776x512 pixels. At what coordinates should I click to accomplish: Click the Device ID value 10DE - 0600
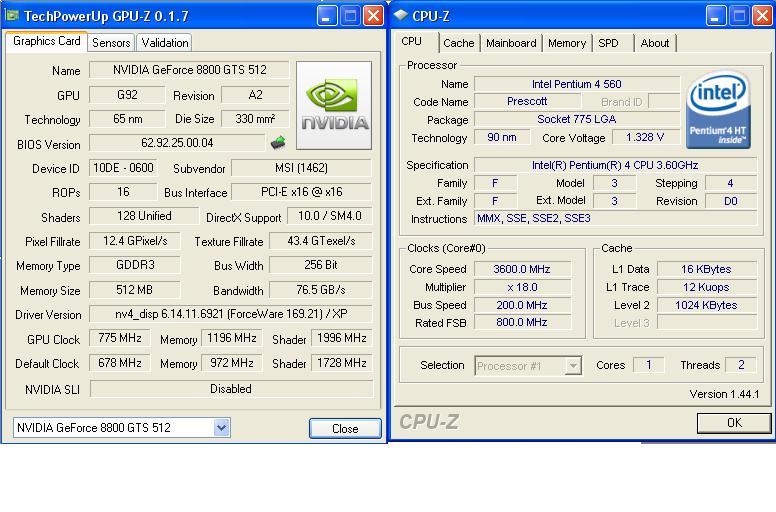click(123, 168)
